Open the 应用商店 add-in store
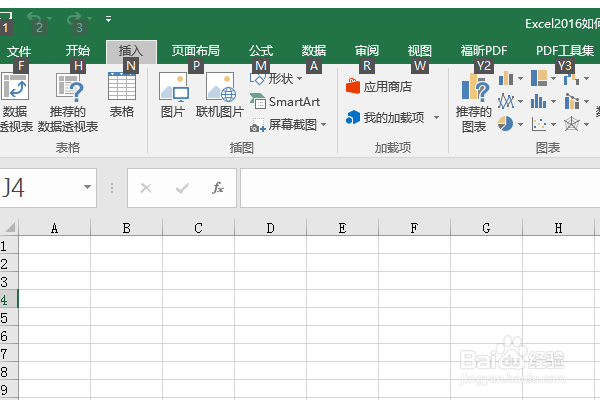Screen dimensions: 600x400 (379, 87)
